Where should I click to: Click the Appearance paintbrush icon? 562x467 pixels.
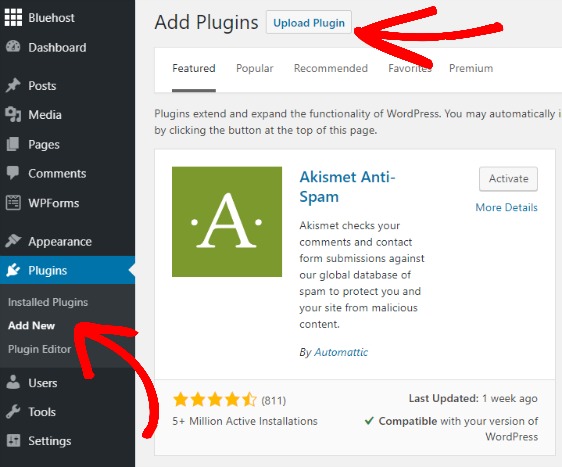(x=13, y=241)
